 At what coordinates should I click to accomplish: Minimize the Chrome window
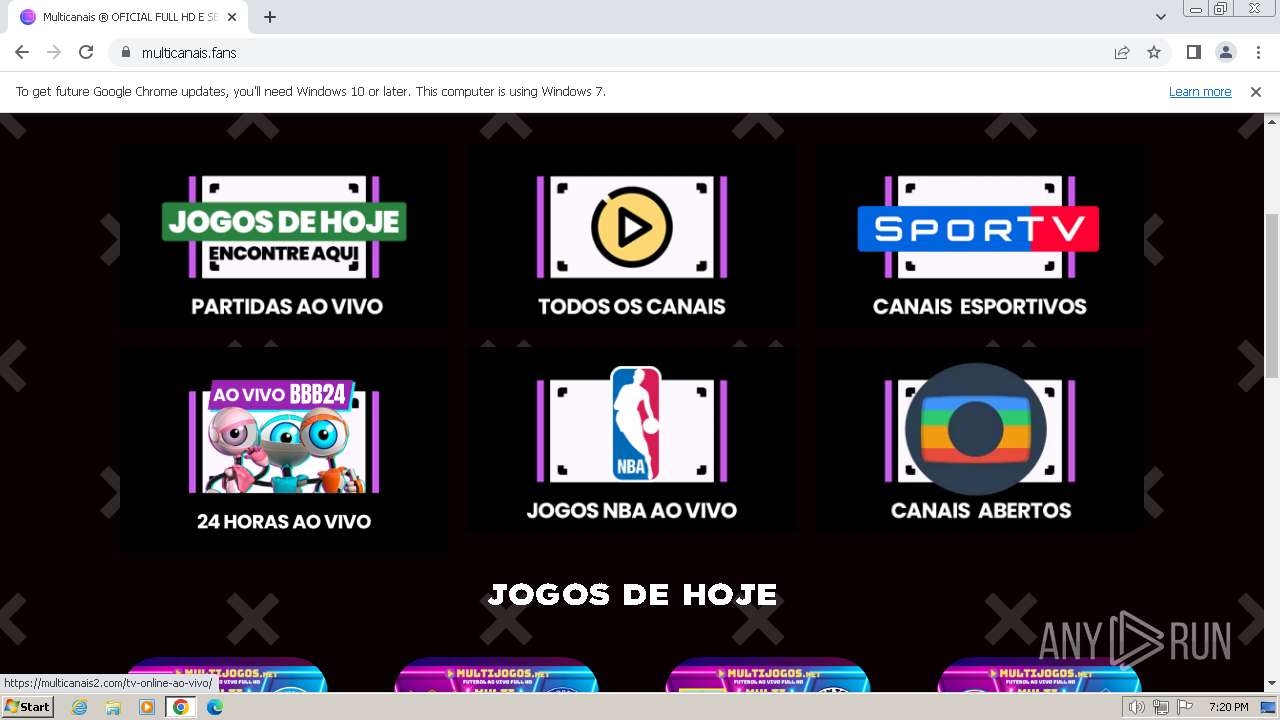tap(1196, 8)
